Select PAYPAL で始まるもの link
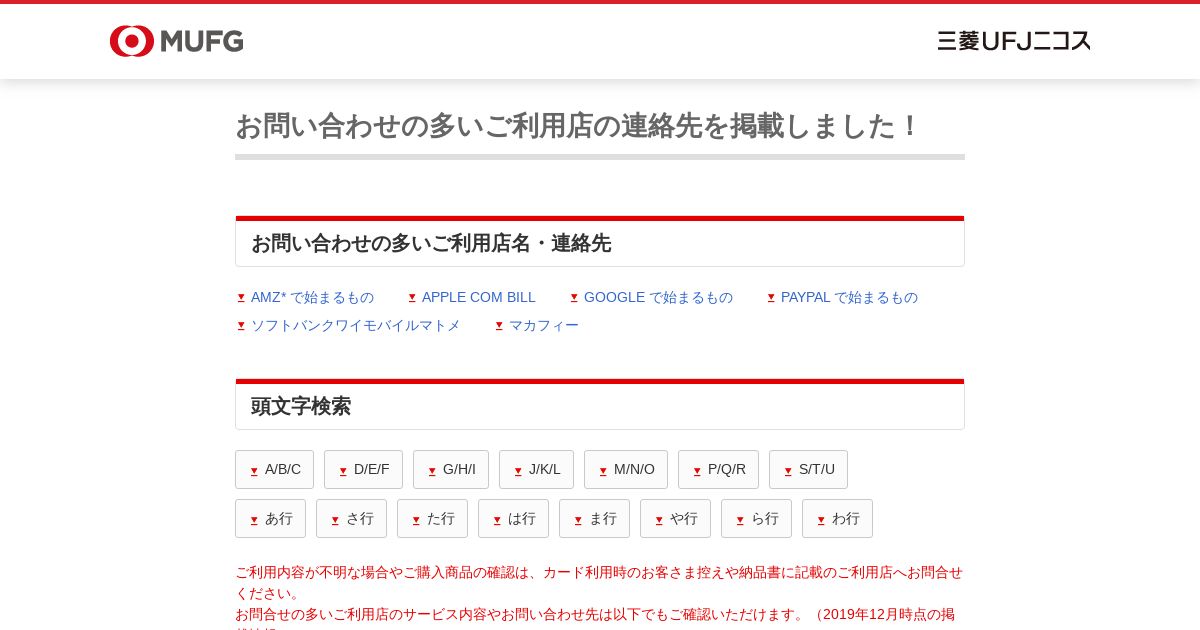 click(842, 297)
